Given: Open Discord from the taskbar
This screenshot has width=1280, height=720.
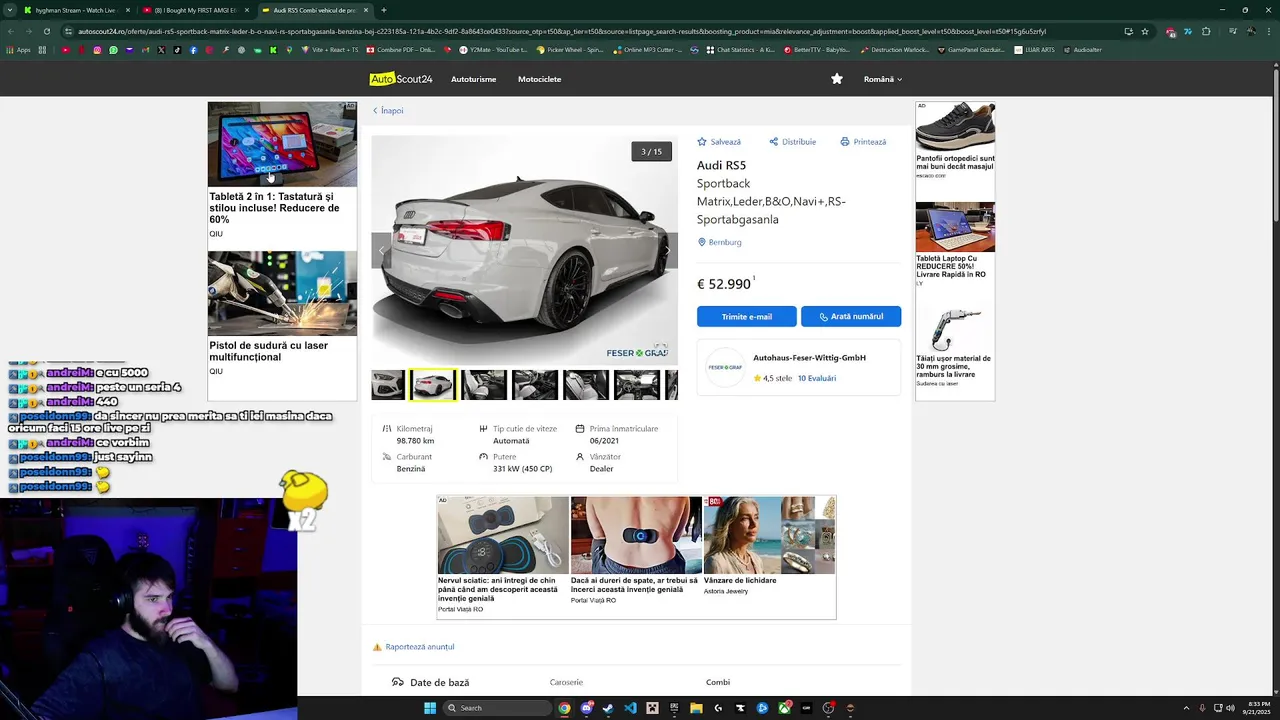Looking at the screenshot, I should (587, 708).
